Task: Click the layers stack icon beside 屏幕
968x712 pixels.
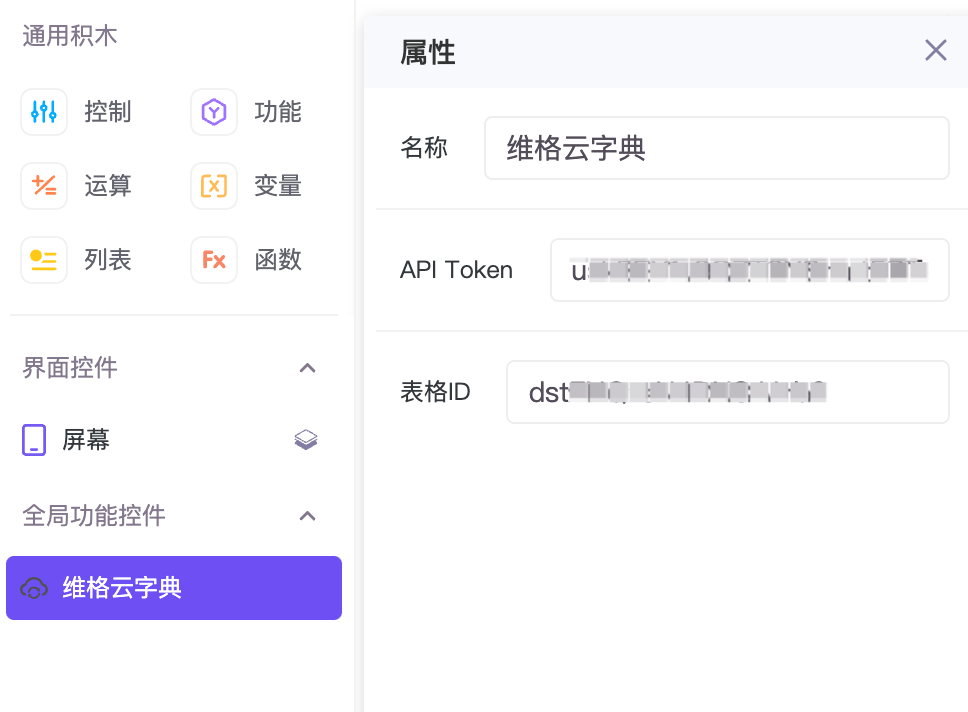Action: tap(306, 440)
